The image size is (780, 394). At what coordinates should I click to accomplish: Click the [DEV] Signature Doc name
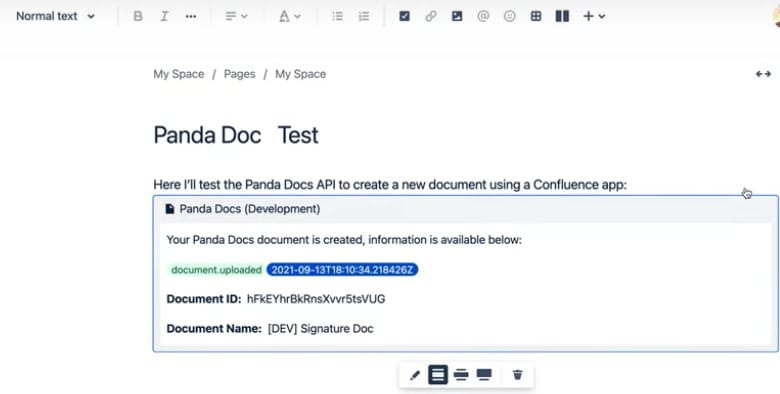coord(320,329)
